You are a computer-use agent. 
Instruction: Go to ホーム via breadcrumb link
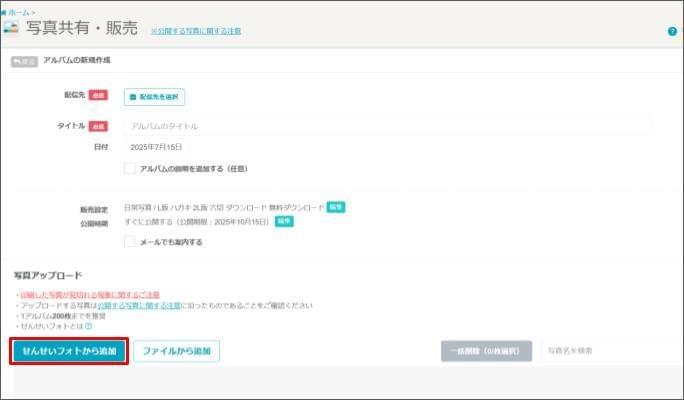19,11
